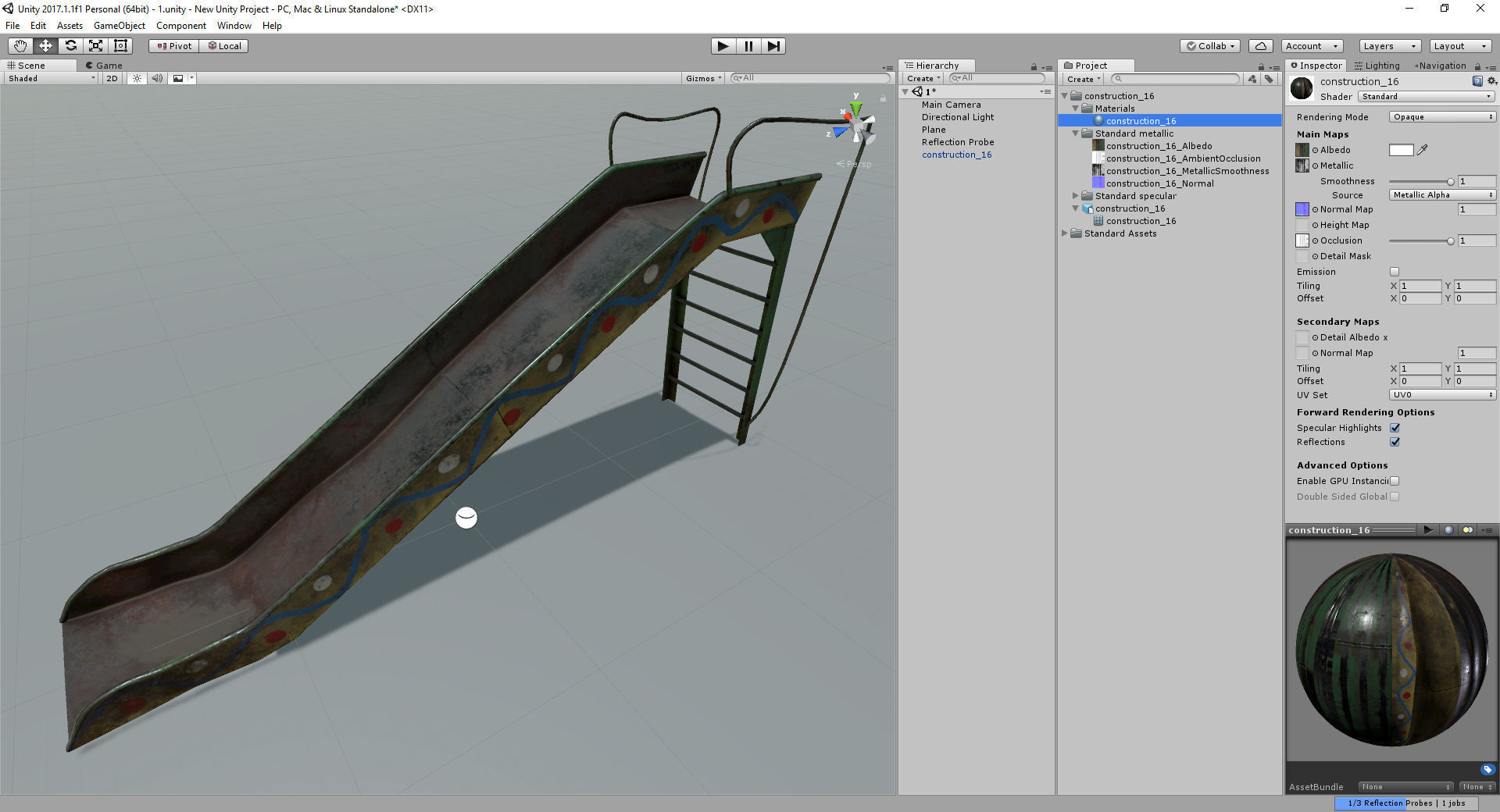Open material settings gear icon
This screenshot has height=812, width=1500.
(x=1491, y=81)
